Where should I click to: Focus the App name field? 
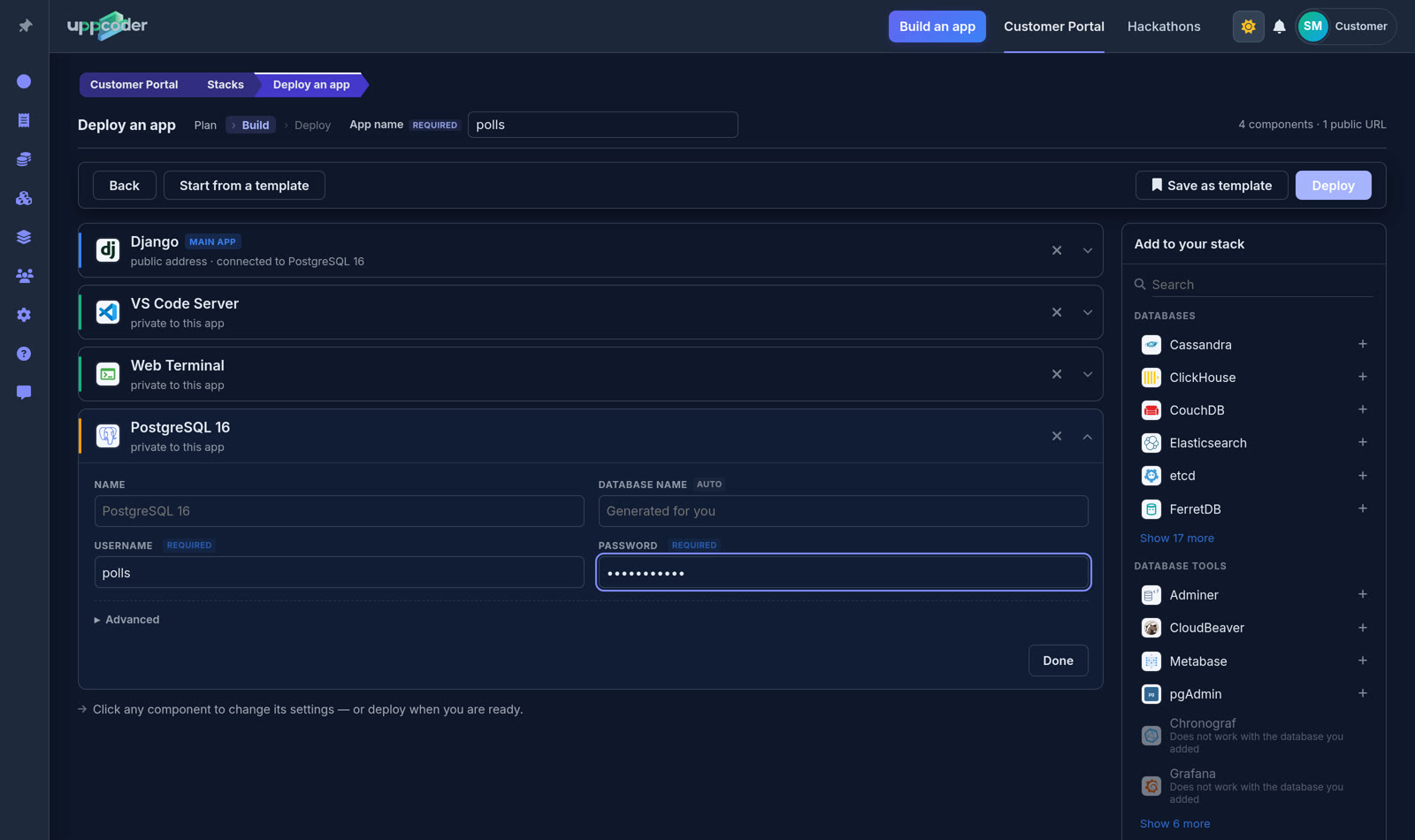click(x=602, y=125)
